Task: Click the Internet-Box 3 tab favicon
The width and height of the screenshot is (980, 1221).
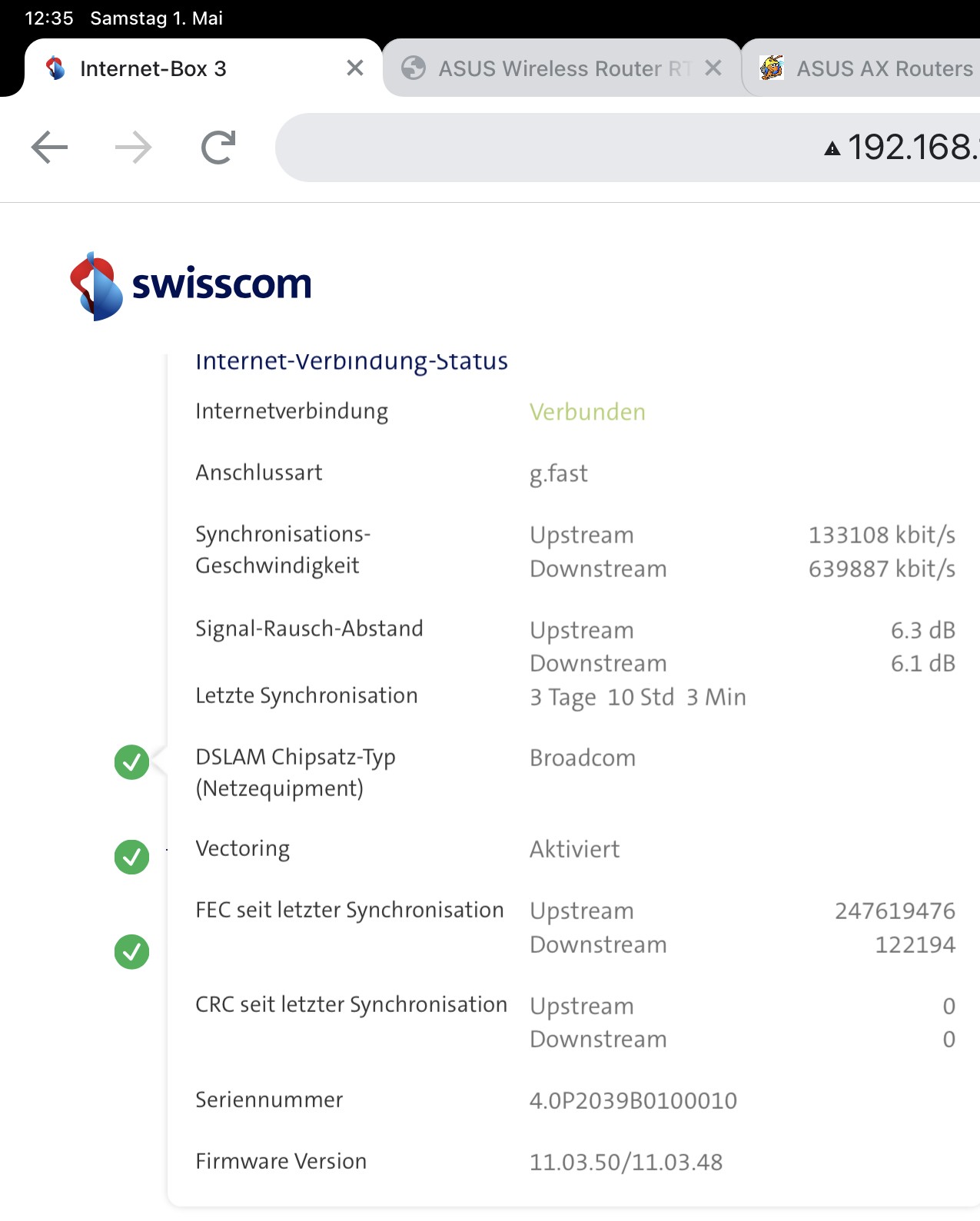Action: (x=55, y=68)
